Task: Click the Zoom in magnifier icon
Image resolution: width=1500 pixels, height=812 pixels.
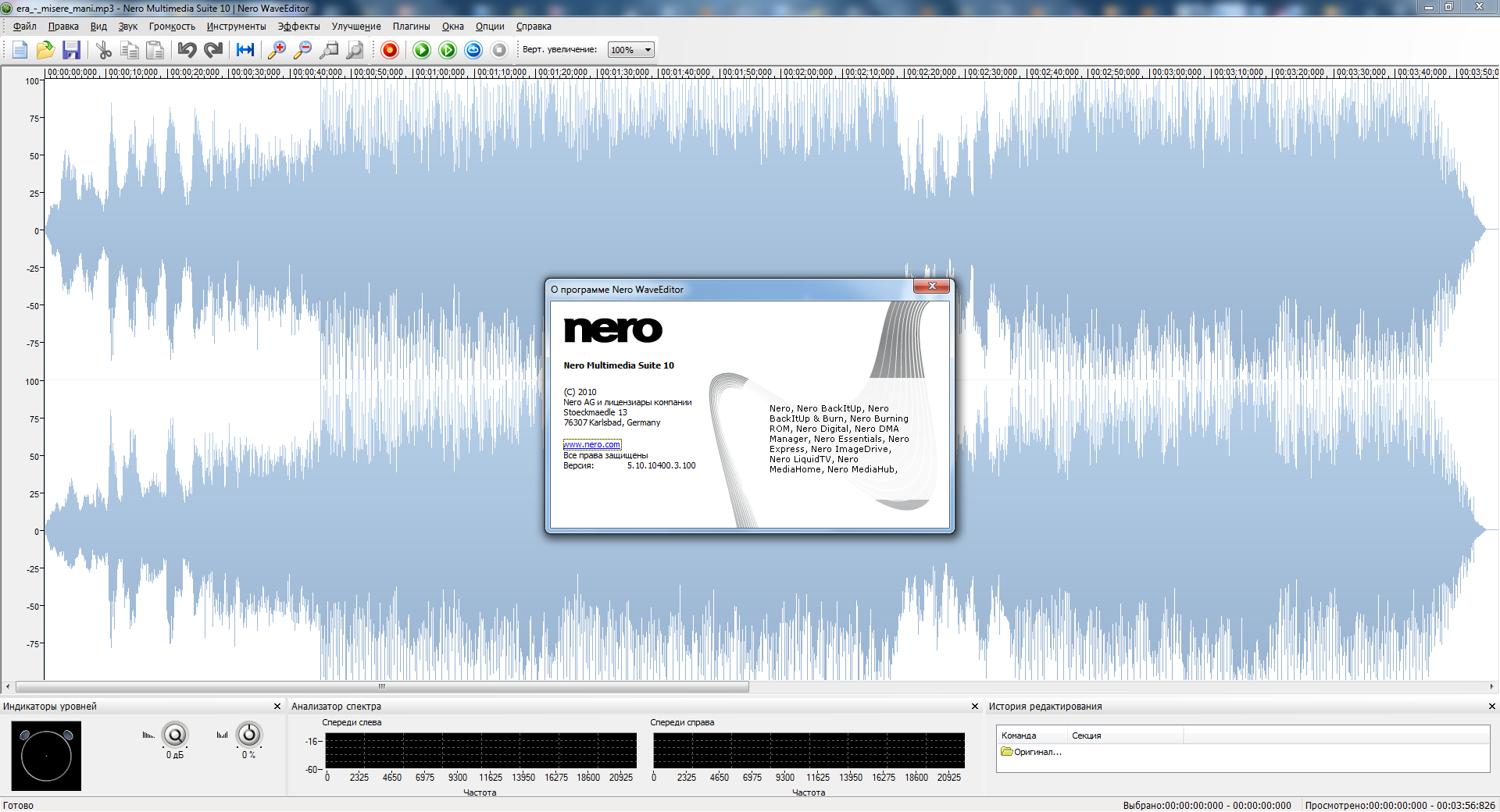Action: coord(277,50)
